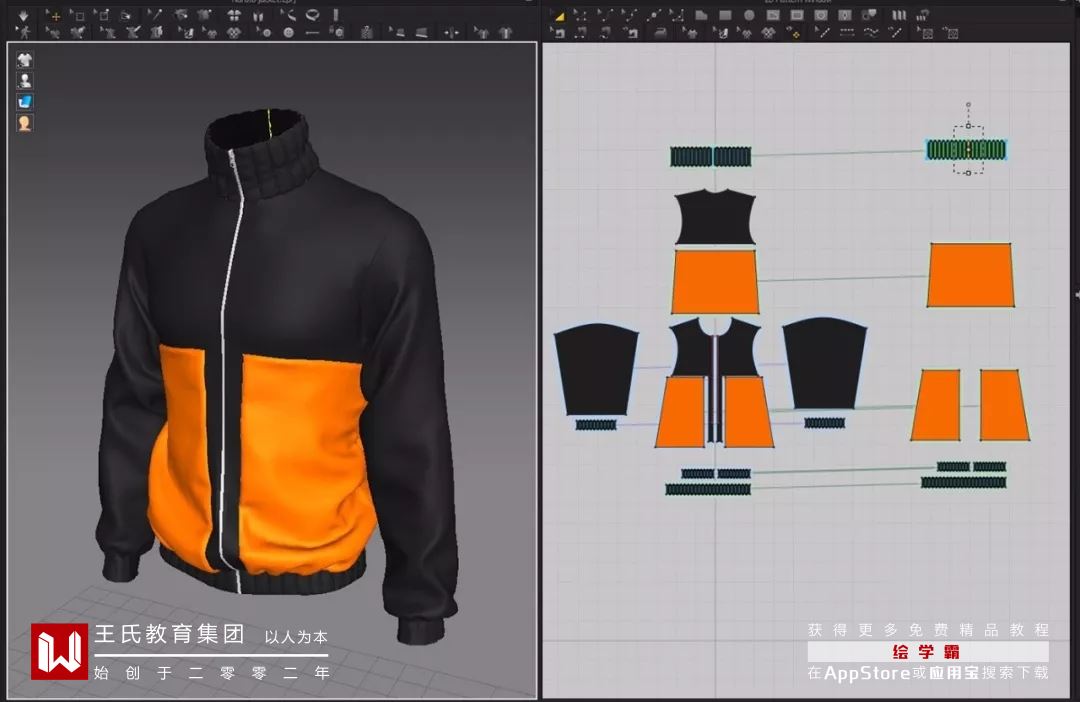Image resolution: width=1080 pixels, height=702 pixels.
Task: Select the long hem rib strip at bottom right
Action: coord(964,483)
